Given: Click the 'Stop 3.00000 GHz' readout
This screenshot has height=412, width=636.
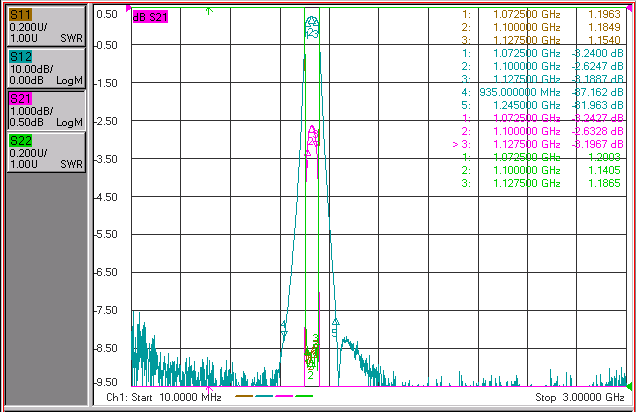Looking at the screenshot, I should click(x=580, y=397).
